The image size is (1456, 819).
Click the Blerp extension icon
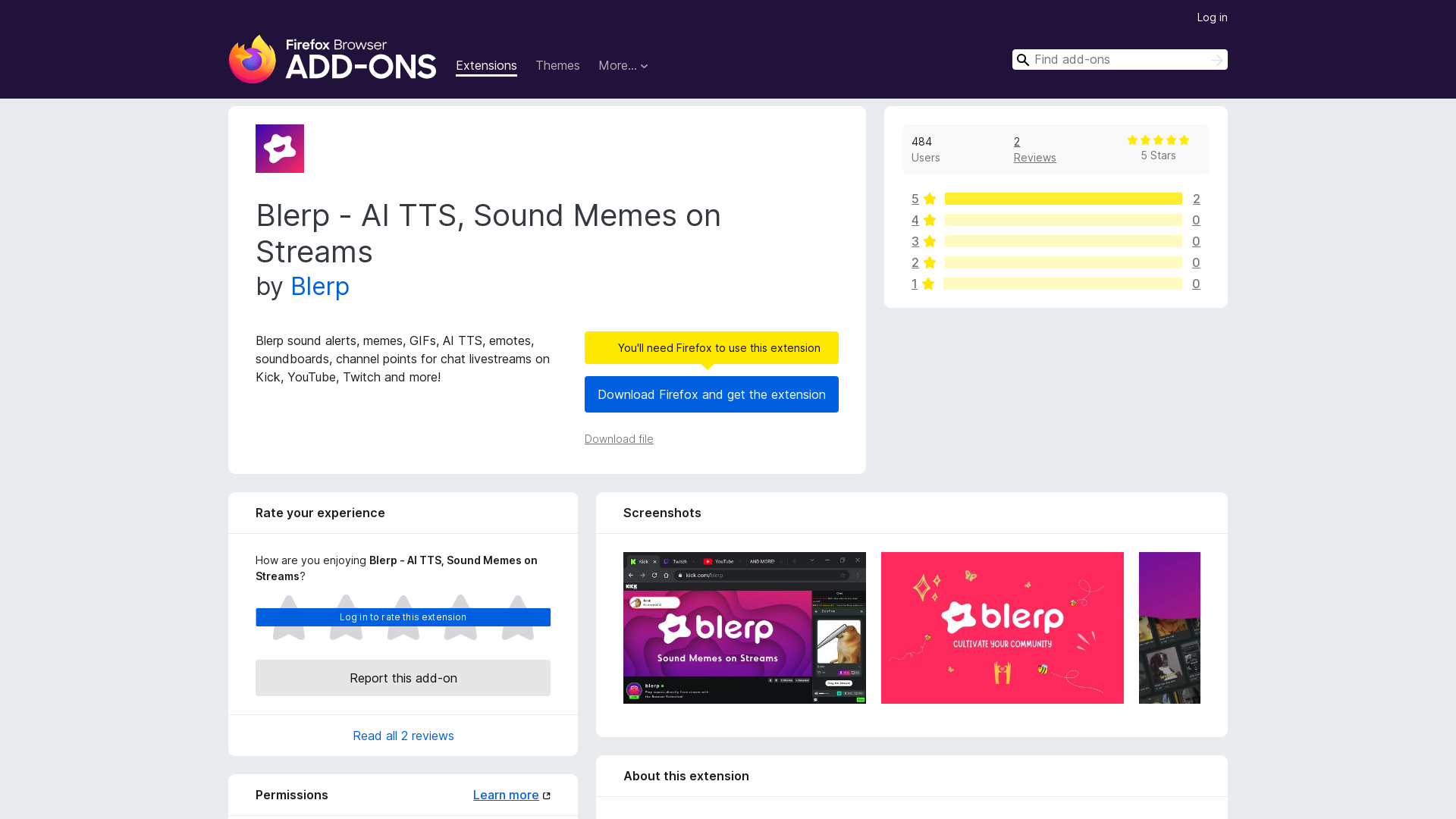(280, 149)
